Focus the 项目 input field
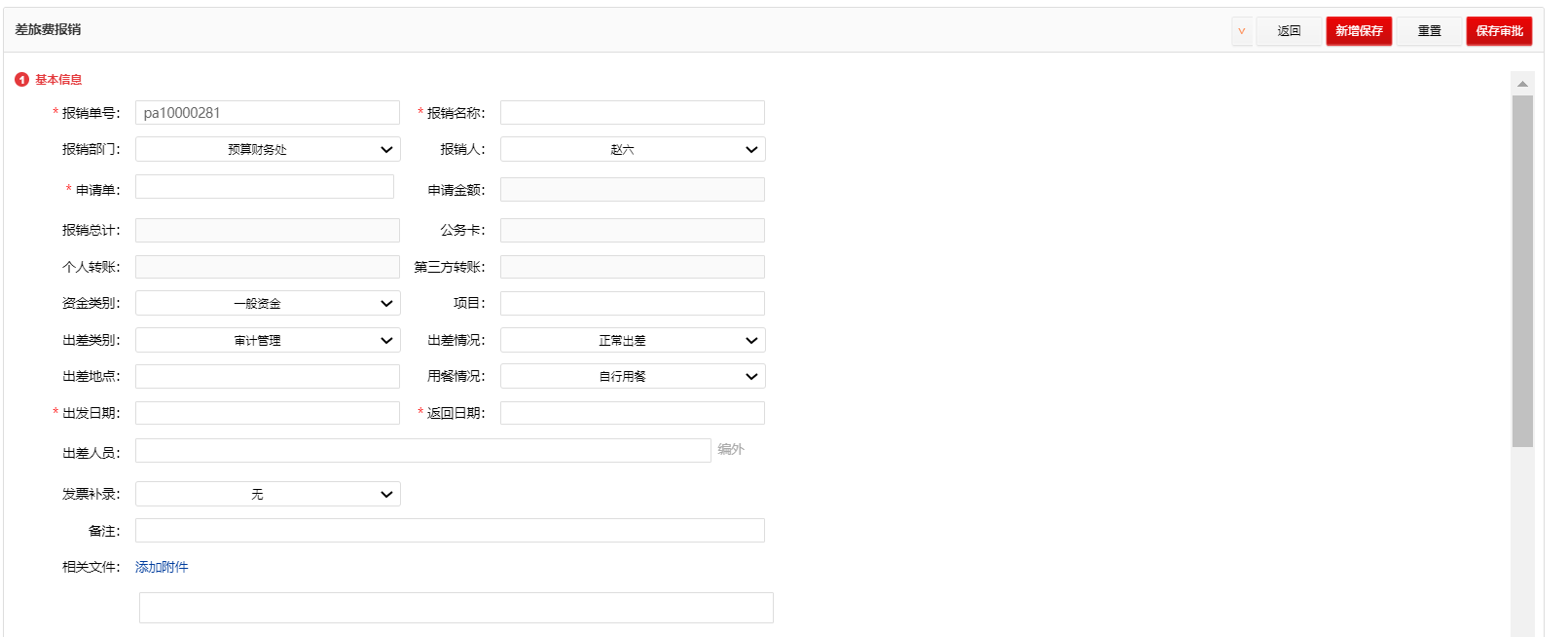1568x637 pixels. tap(633, 303)
